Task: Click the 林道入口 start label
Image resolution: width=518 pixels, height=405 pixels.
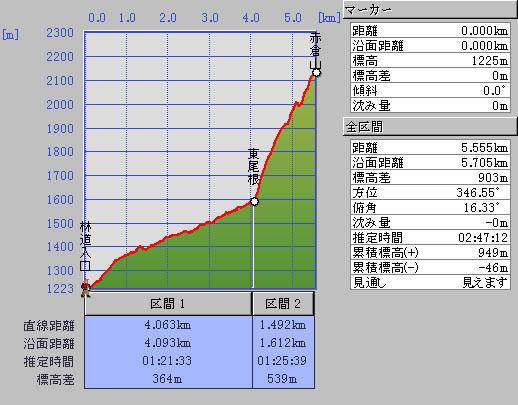Action: [x=85, y=246]
